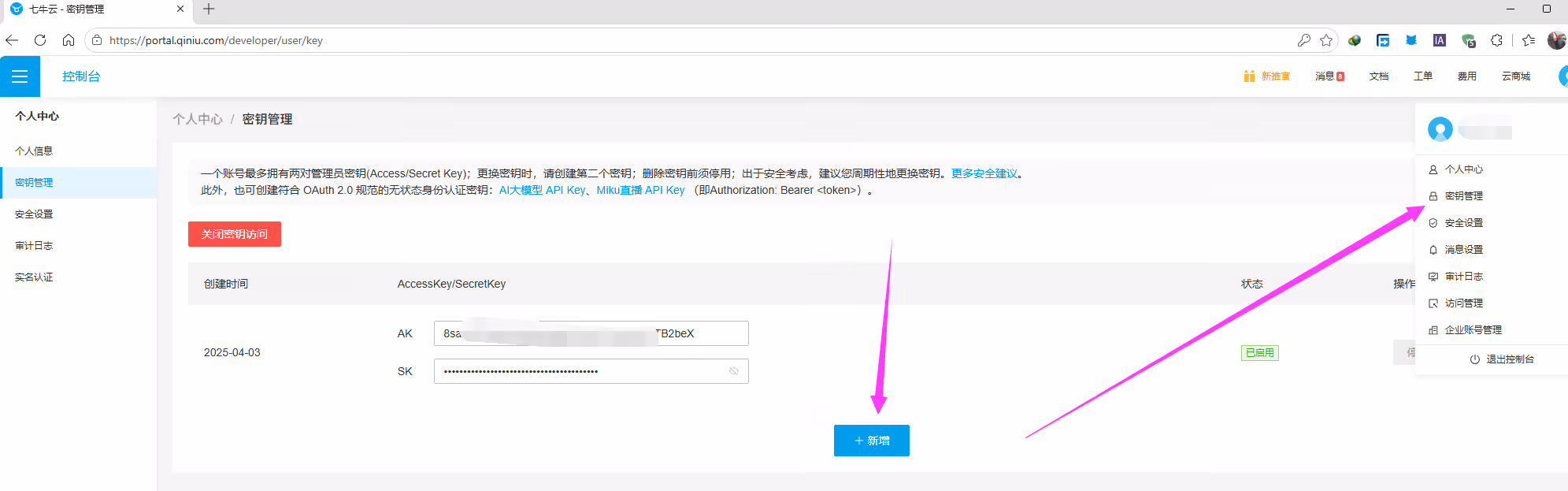
Task: Go to 审计日志 in left sidebar
Action: pyautogui.click(x=34, y=246)
